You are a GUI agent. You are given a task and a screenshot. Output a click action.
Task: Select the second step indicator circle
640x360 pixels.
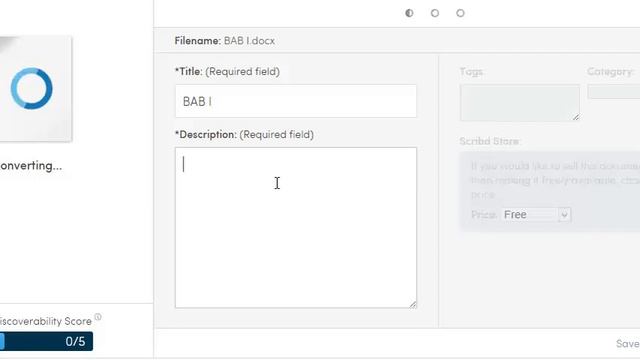pyautogui.click(x=435, y=13)
